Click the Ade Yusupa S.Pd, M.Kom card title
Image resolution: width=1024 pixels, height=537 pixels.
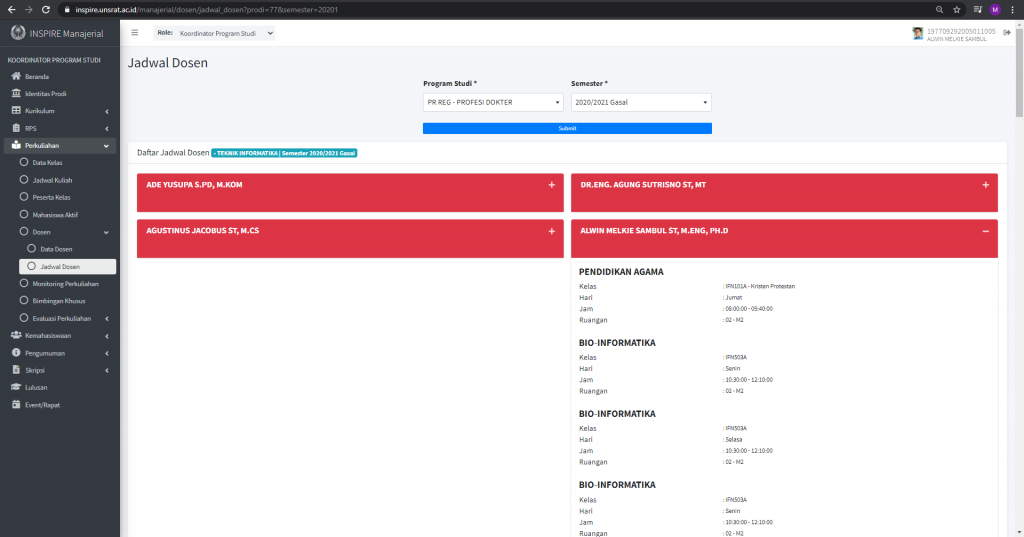pos(194,185)
